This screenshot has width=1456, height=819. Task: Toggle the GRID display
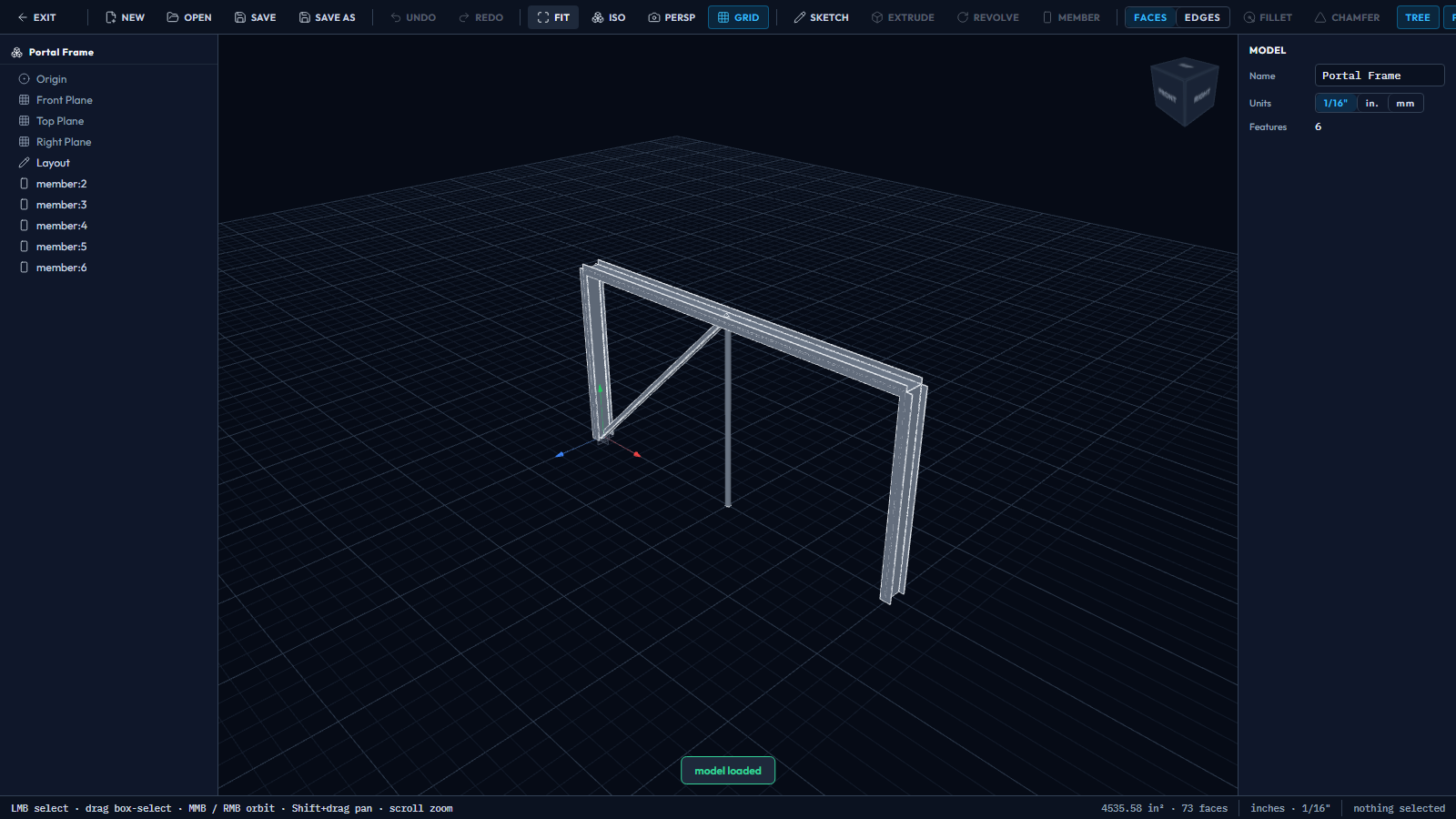coord(738,17)
